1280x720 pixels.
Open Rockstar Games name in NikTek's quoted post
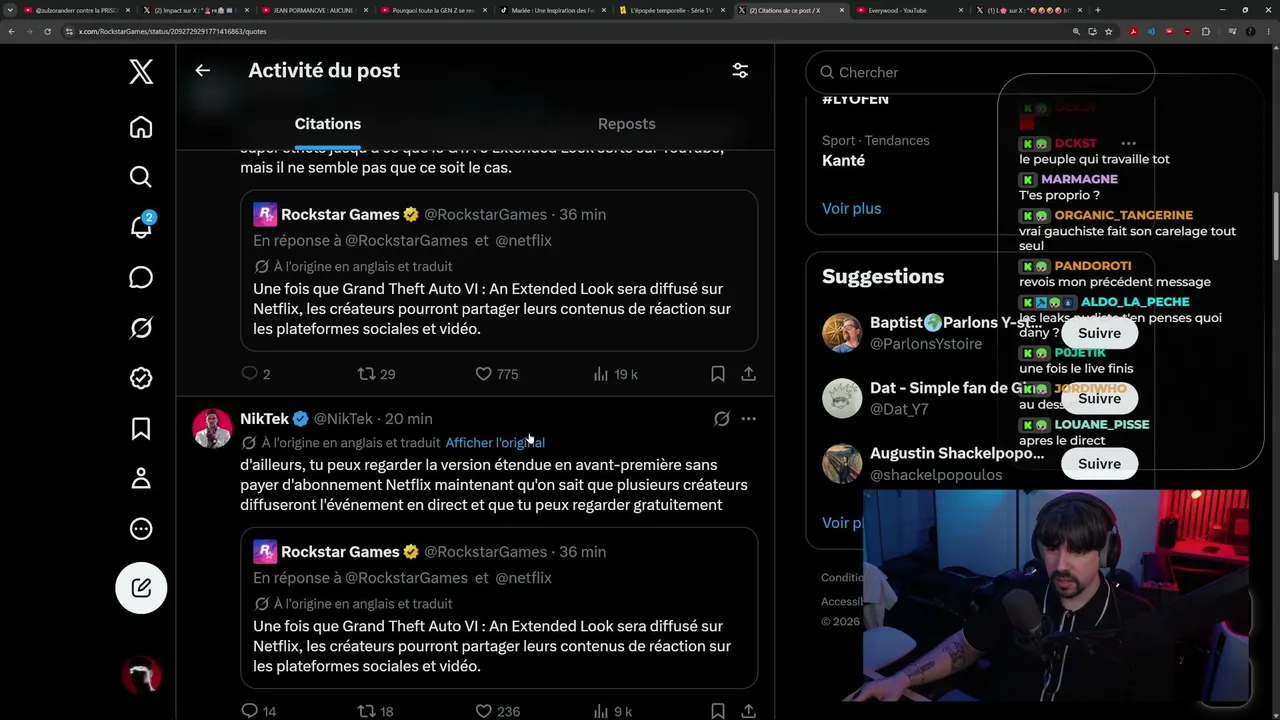pos(340,552)
